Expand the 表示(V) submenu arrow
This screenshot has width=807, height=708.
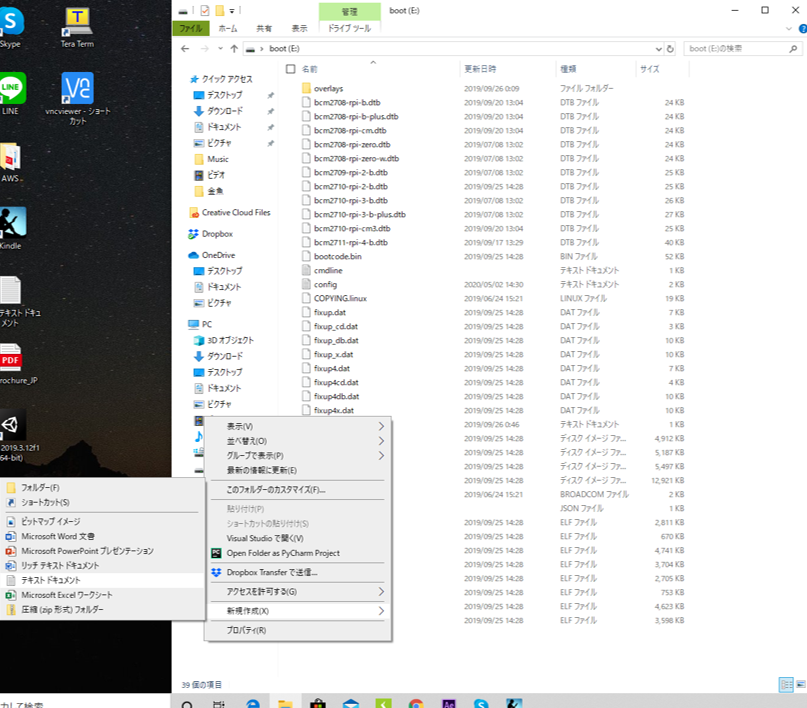[x=383, y=426]
